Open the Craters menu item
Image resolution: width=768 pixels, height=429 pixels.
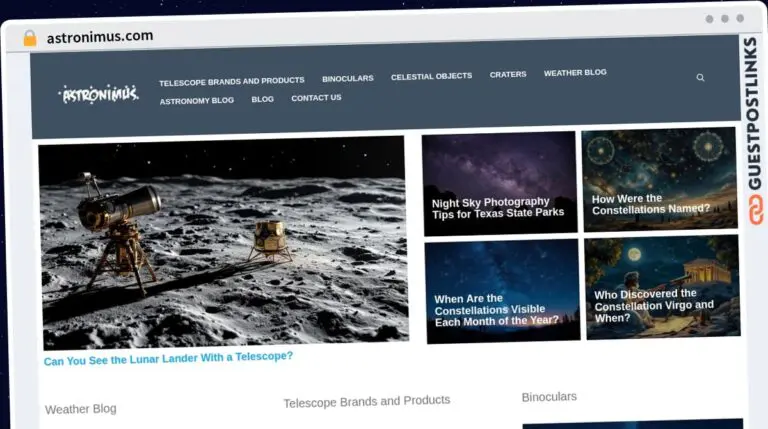coord(508,74)
